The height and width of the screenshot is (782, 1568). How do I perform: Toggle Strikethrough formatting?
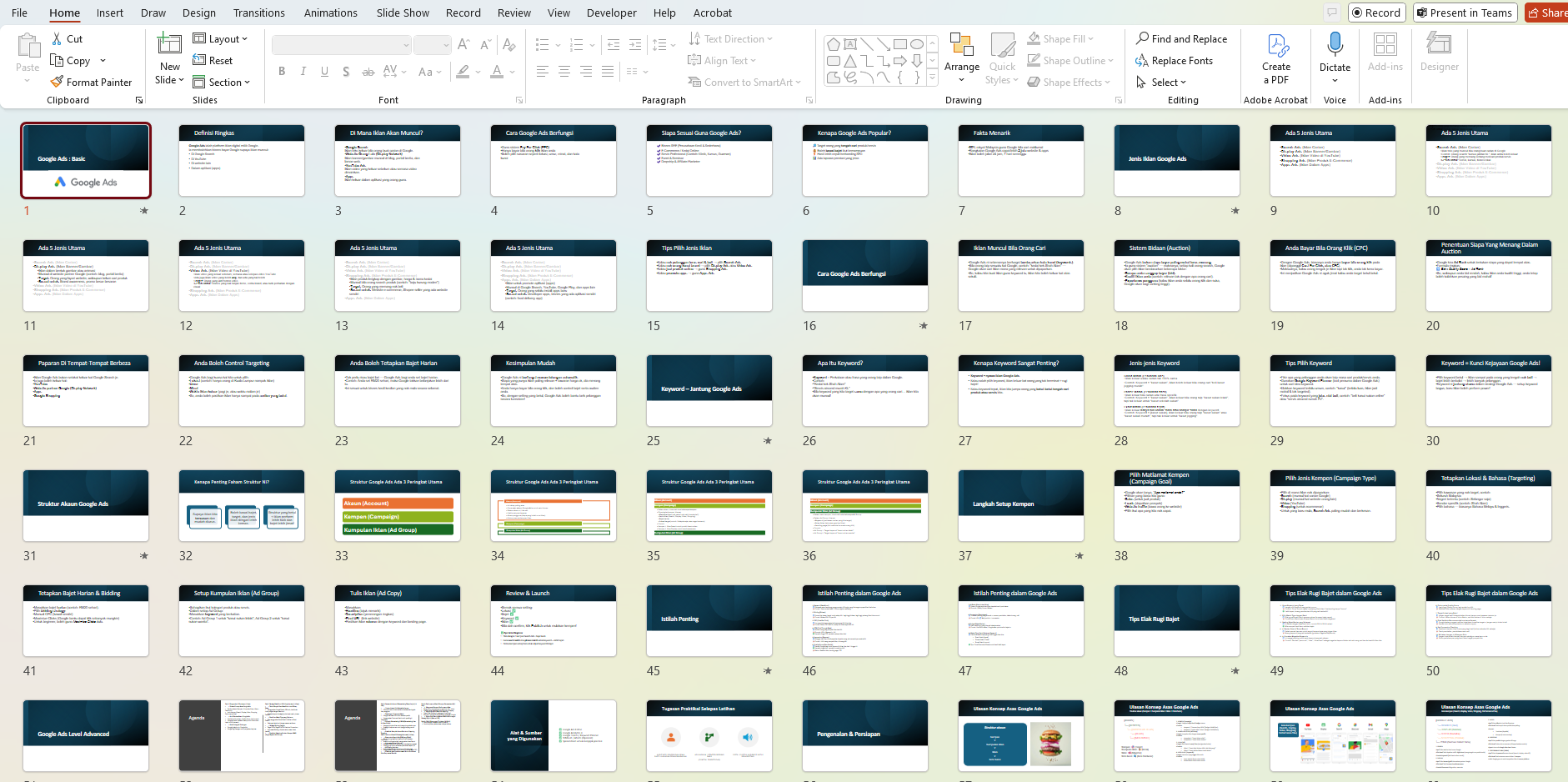click(368, 72)
